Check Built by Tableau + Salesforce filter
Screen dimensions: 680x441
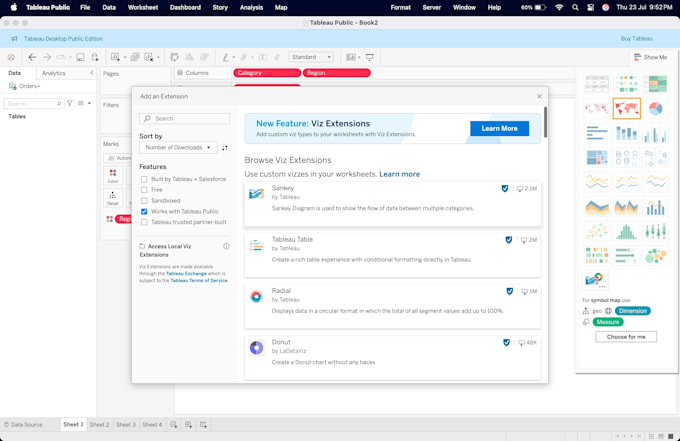(144, 179)
